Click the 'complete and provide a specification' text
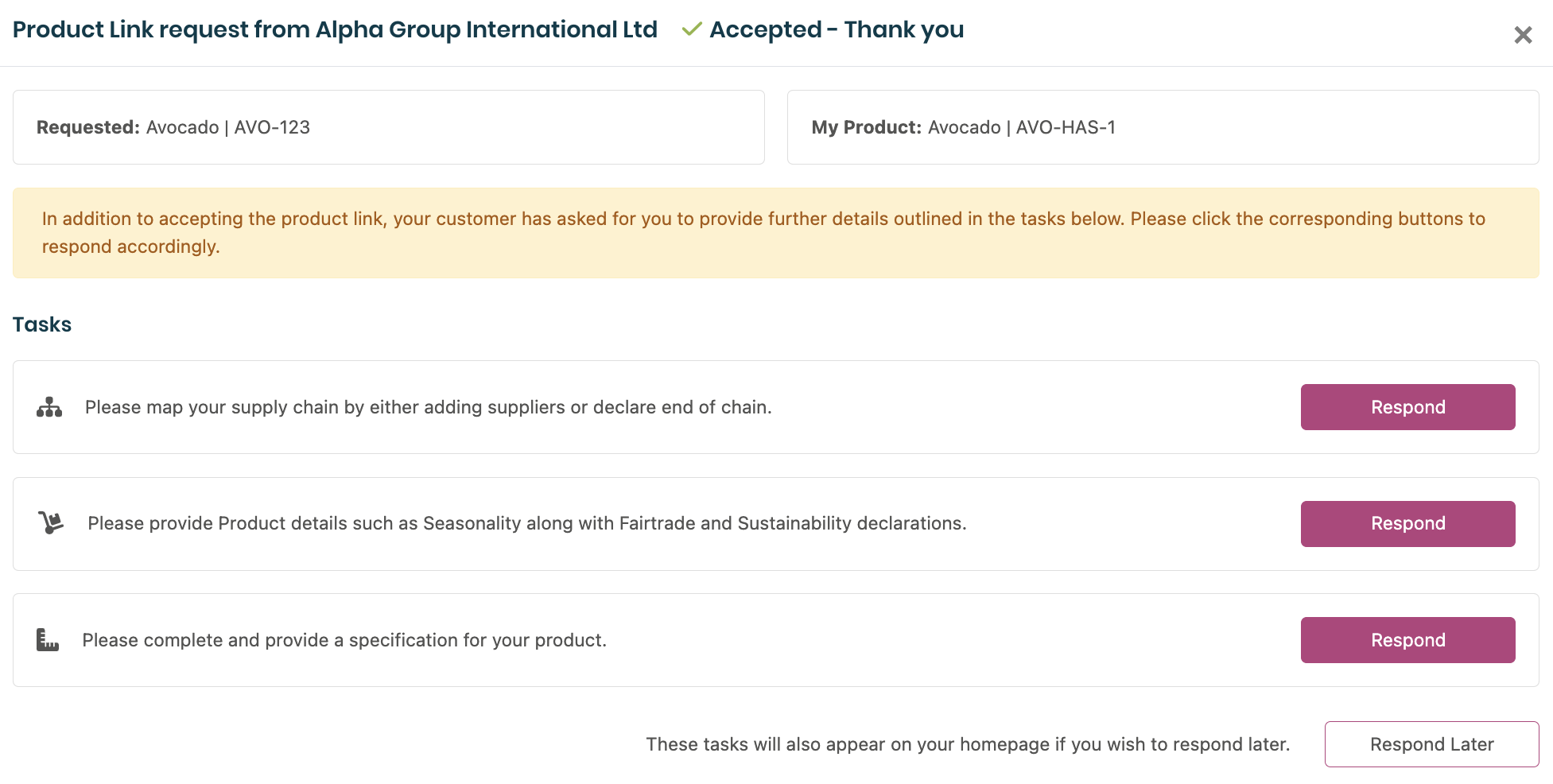 tap(344, 640)
